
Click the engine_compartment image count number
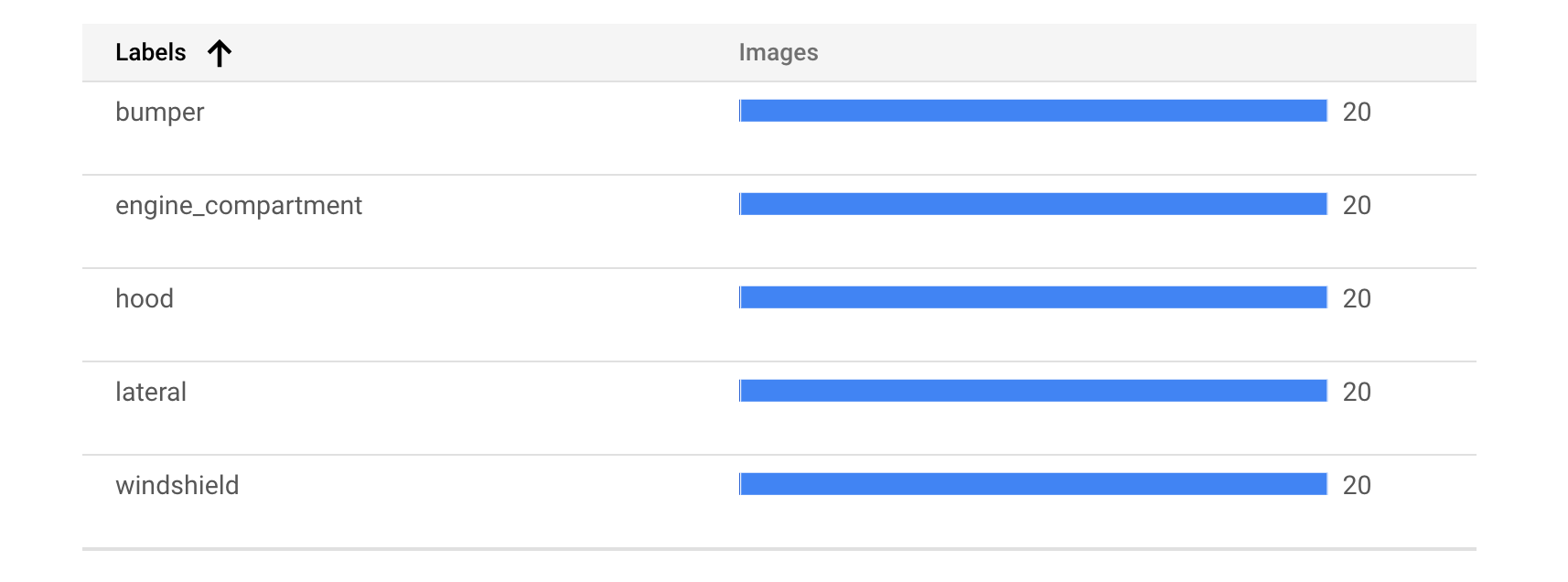(1357, 206)
